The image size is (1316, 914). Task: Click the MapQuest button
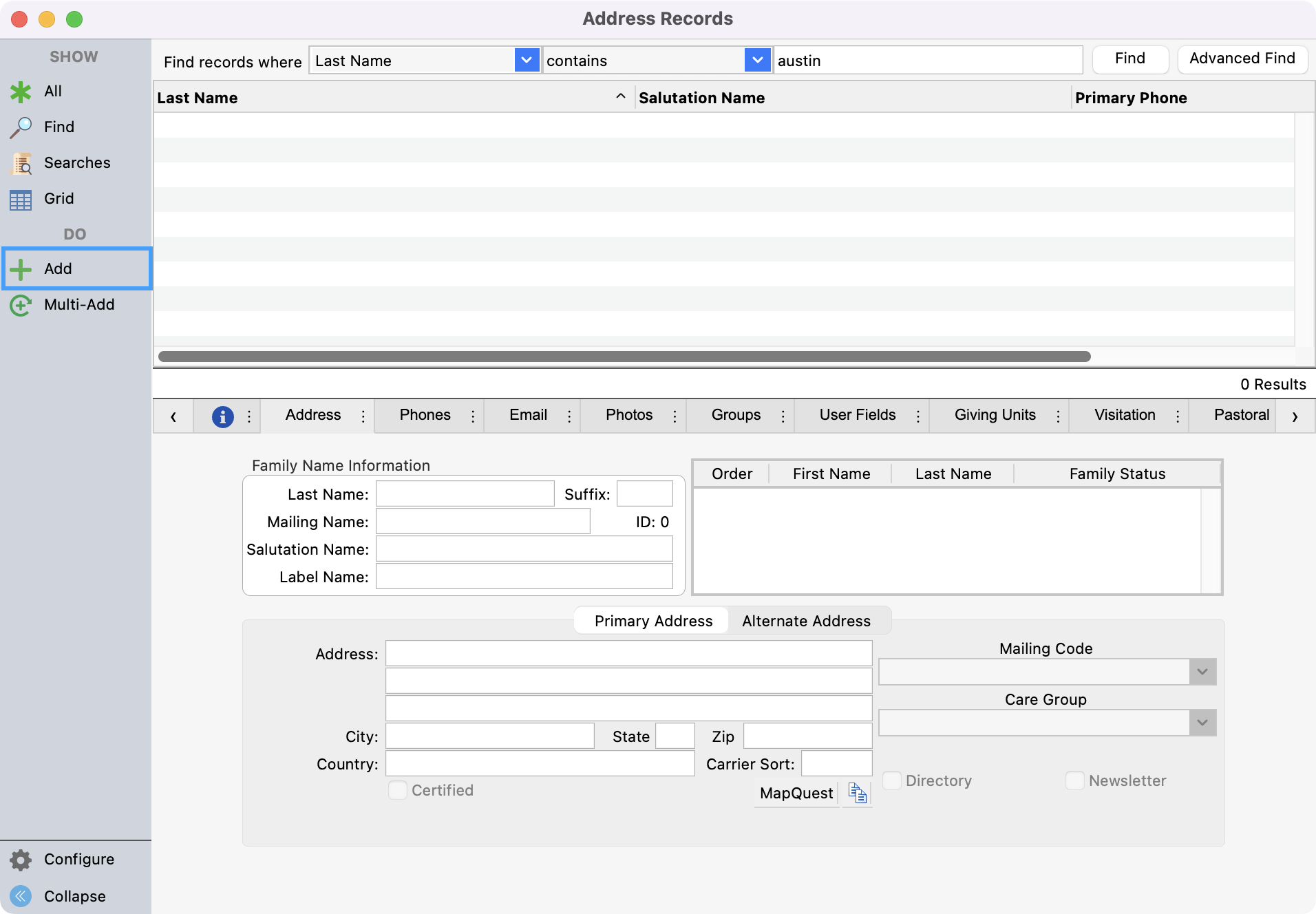[796, 793]
